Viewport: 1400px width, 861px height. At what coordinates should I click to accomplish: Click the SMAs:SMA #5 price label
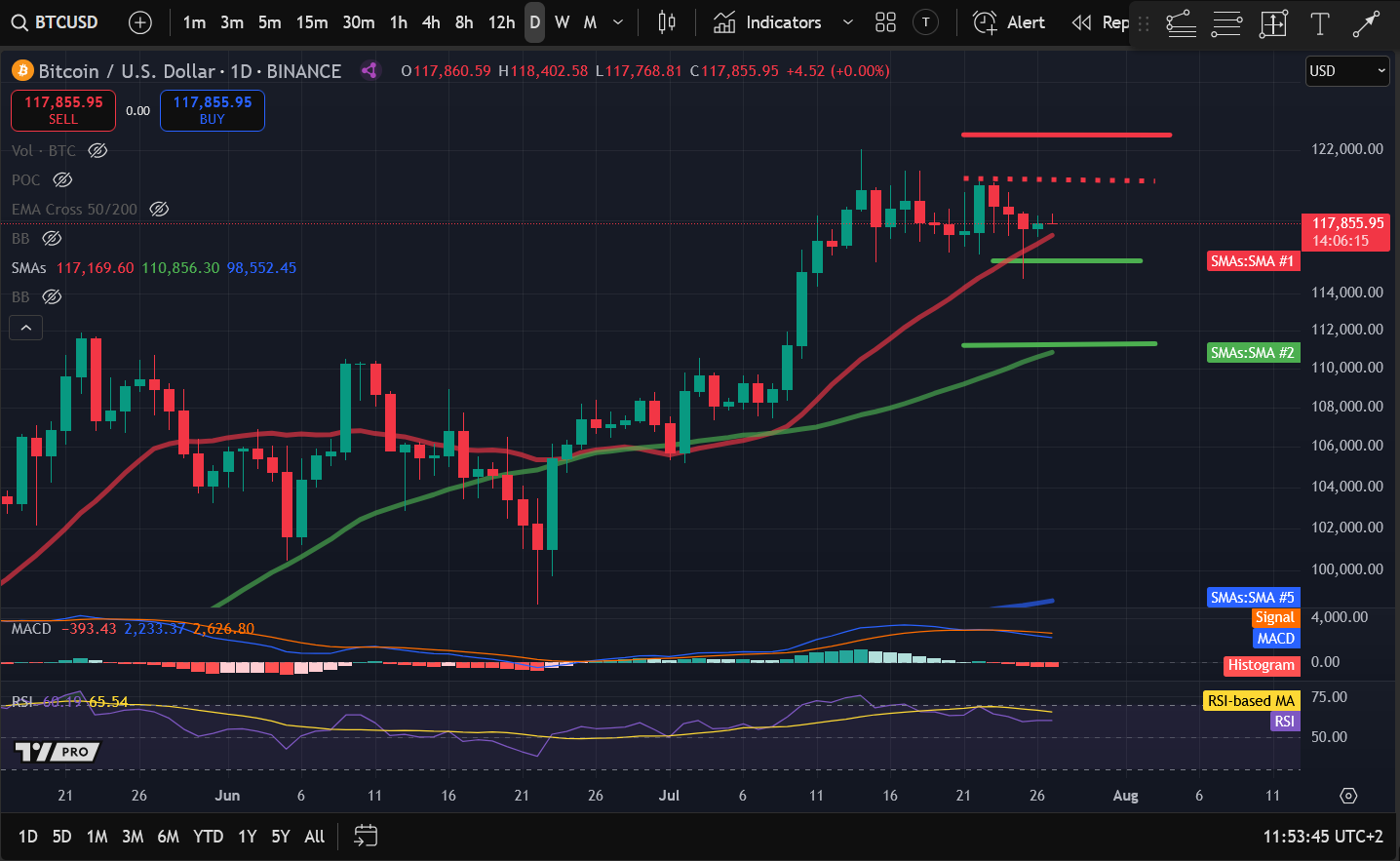point(1253,597)
